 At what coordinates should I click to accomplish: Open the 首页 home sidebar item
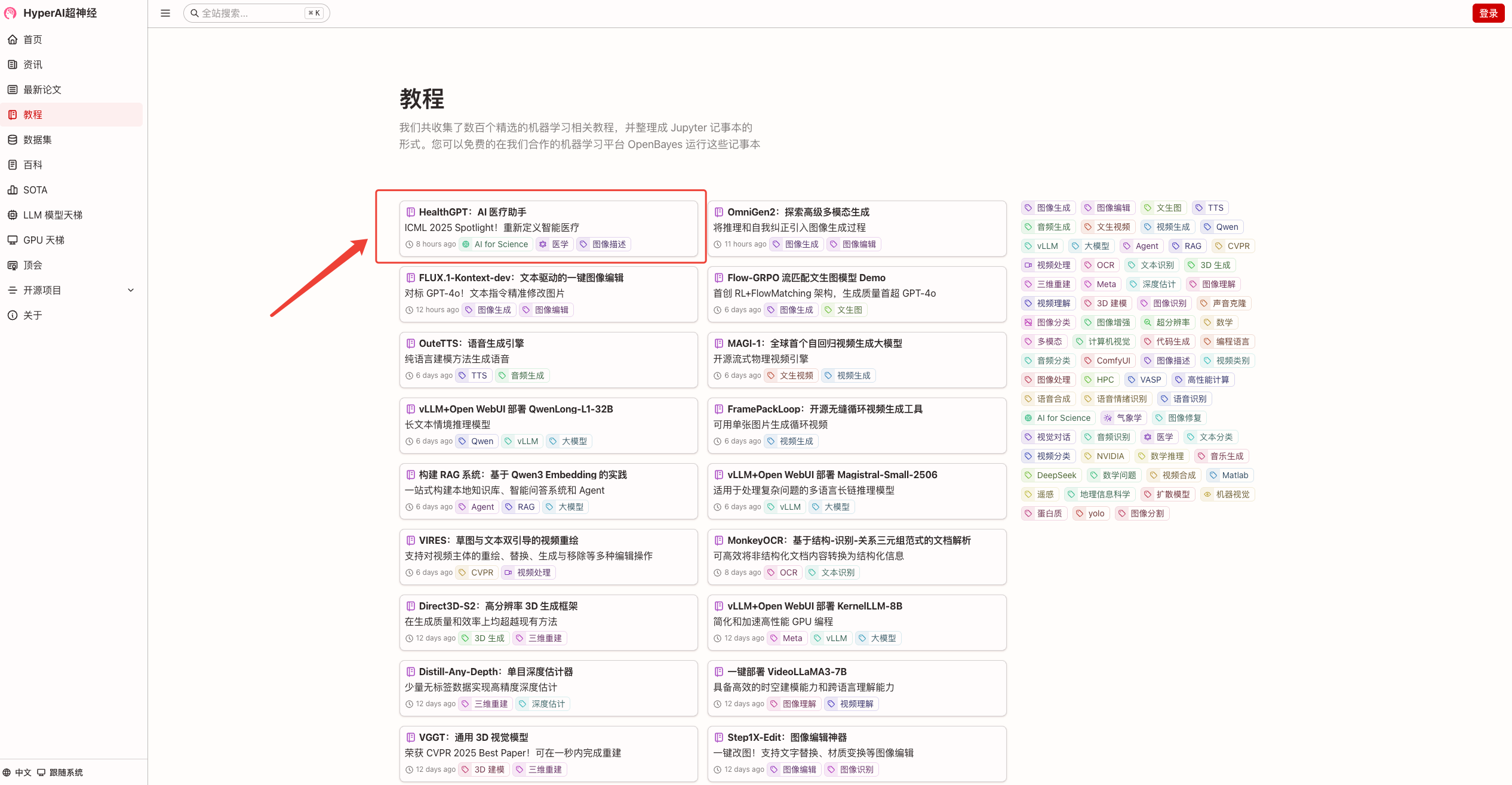33,39
